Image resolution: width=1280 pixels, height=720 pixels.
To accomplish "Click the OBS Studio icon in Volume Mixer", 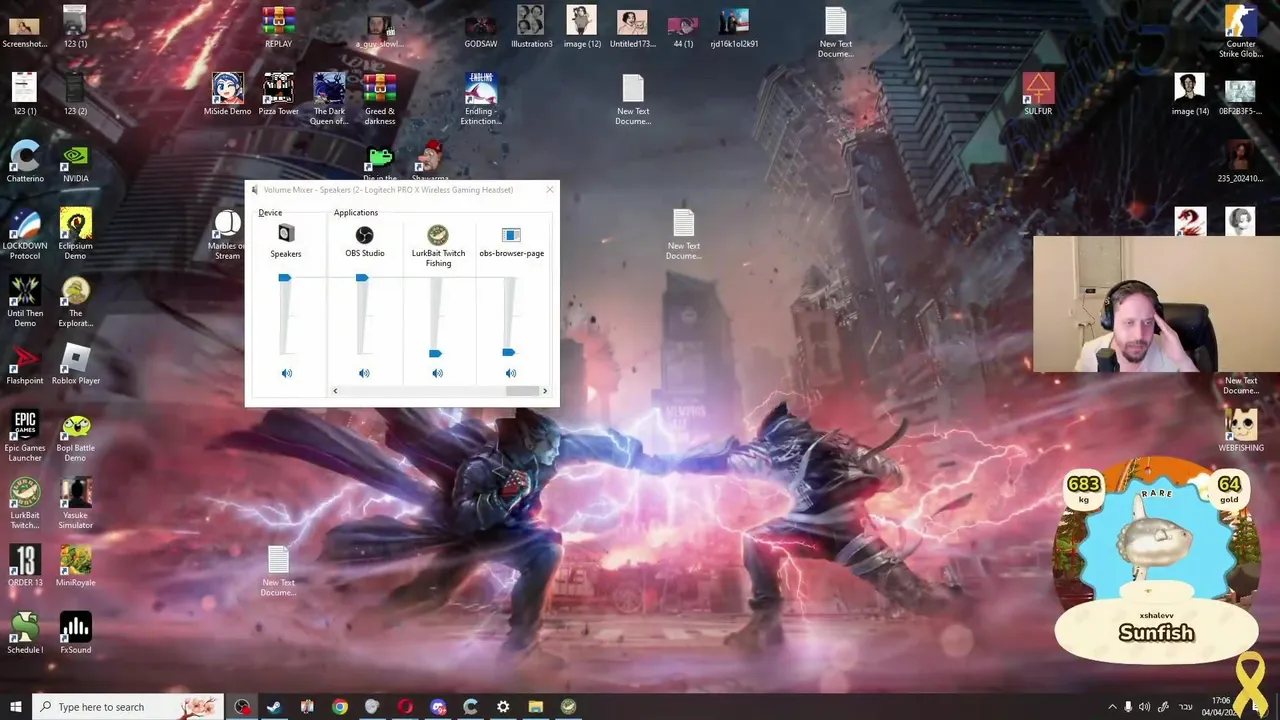I will point(364,235).
